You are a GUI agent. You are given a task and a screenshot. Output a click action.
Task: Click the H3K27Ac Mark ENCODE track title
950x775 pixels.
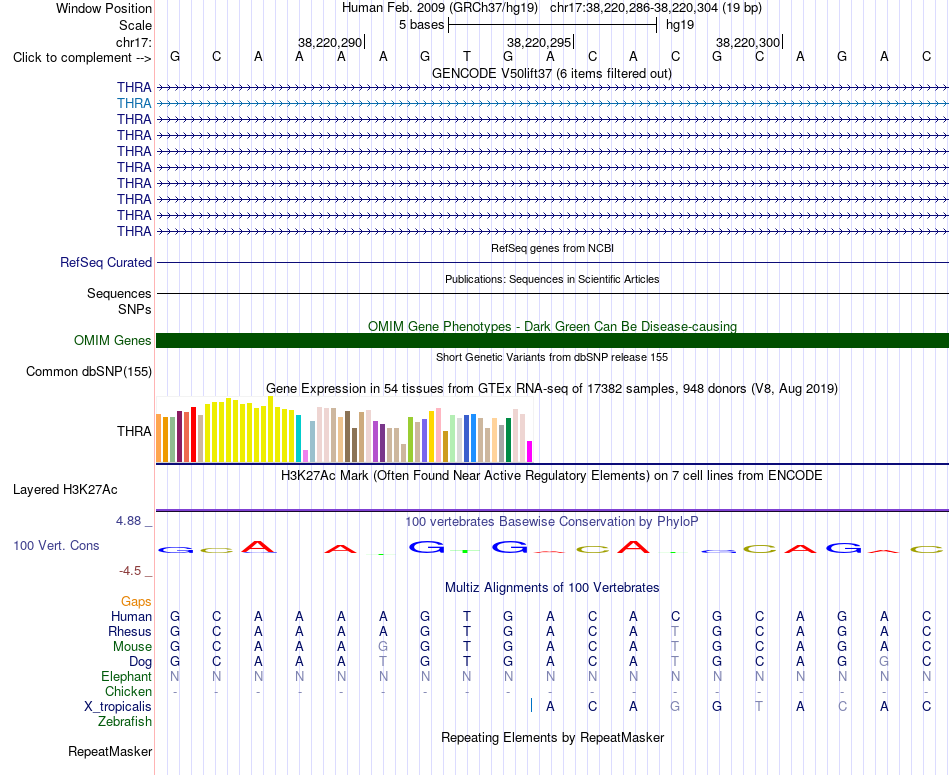click(x=552, y=476)
